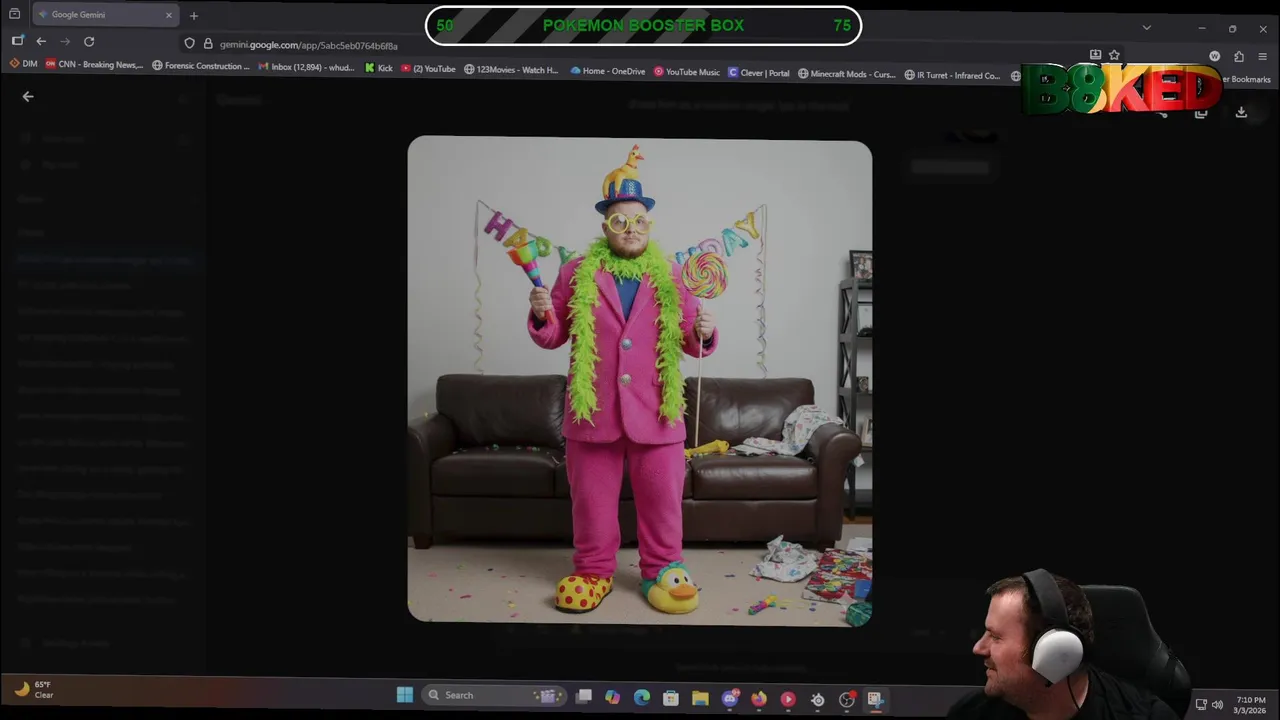Open the browser hamburger menu

1263,56
